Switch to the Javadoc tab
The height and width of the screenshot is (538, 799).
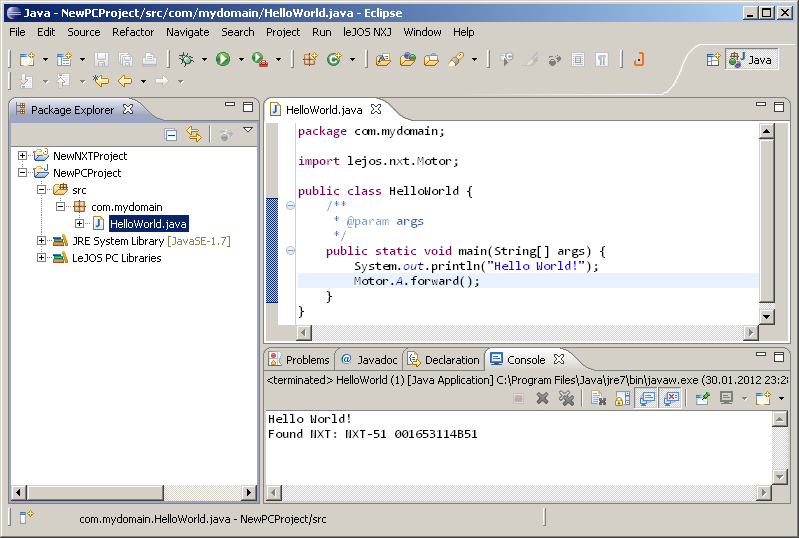click(x=369, y=360)
